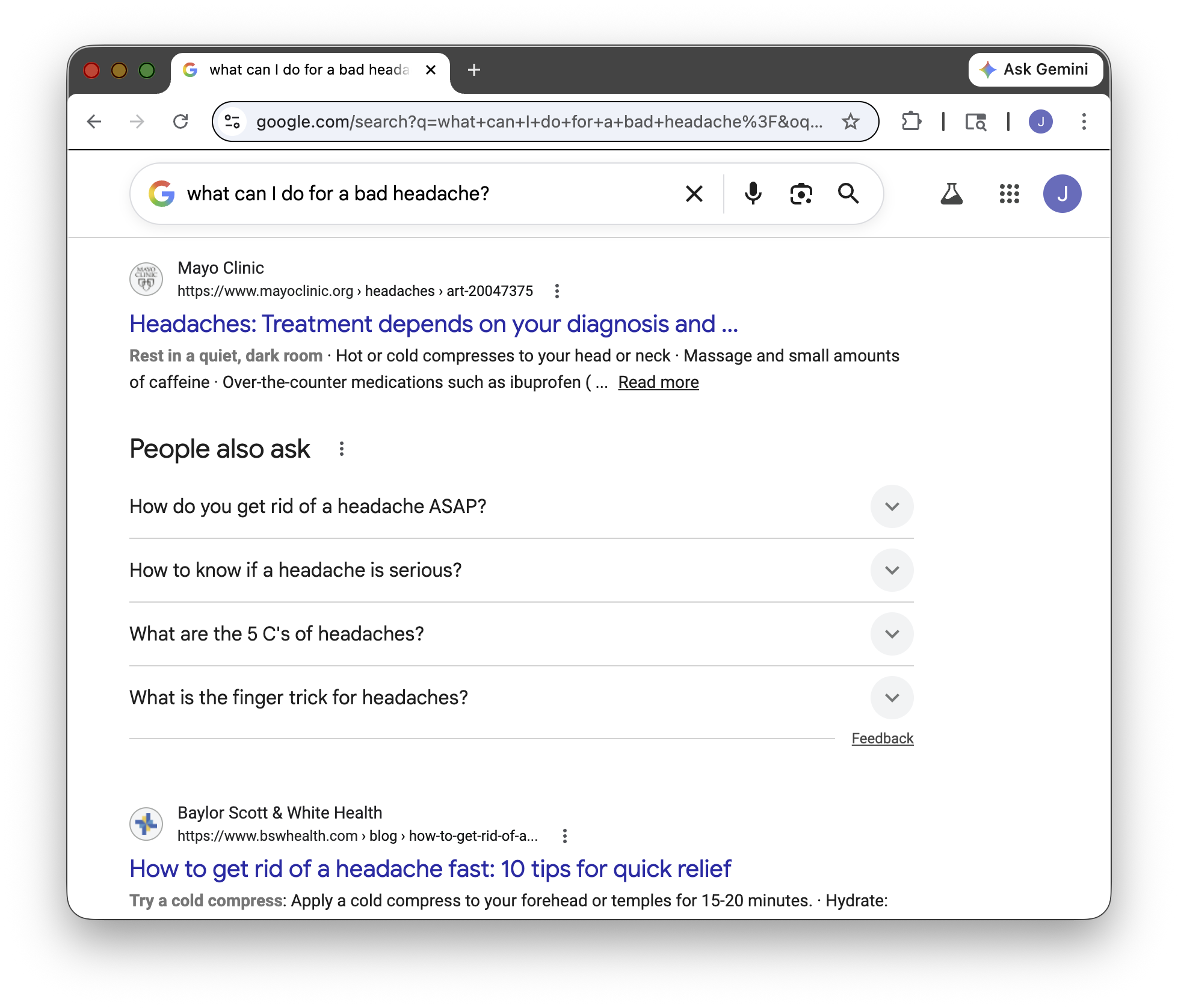Bookmark this page with the star icon
The image size is (1178, 1008).
[850, 121]
